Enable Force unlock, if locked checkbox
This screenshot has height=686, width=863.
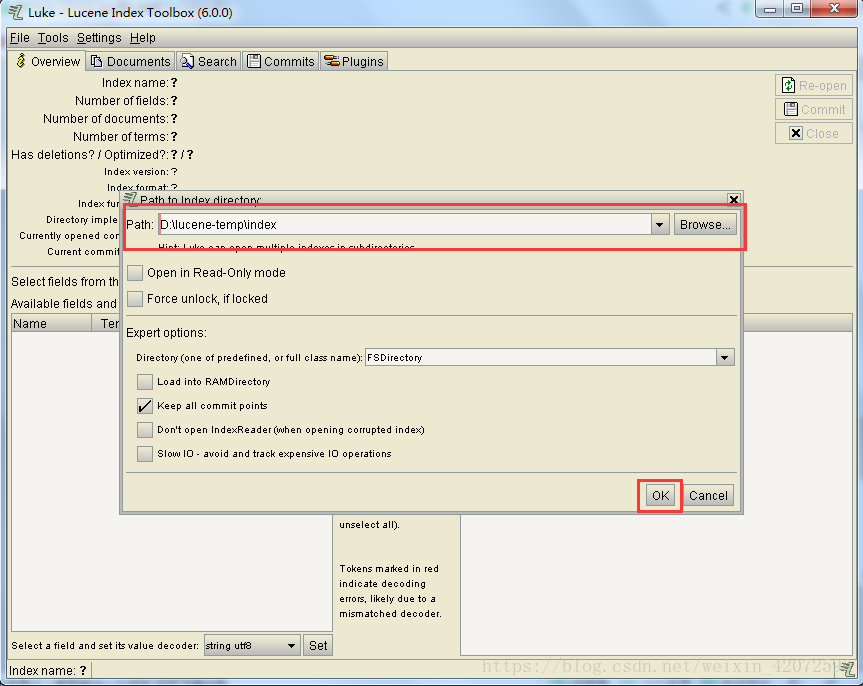point(135,298)
